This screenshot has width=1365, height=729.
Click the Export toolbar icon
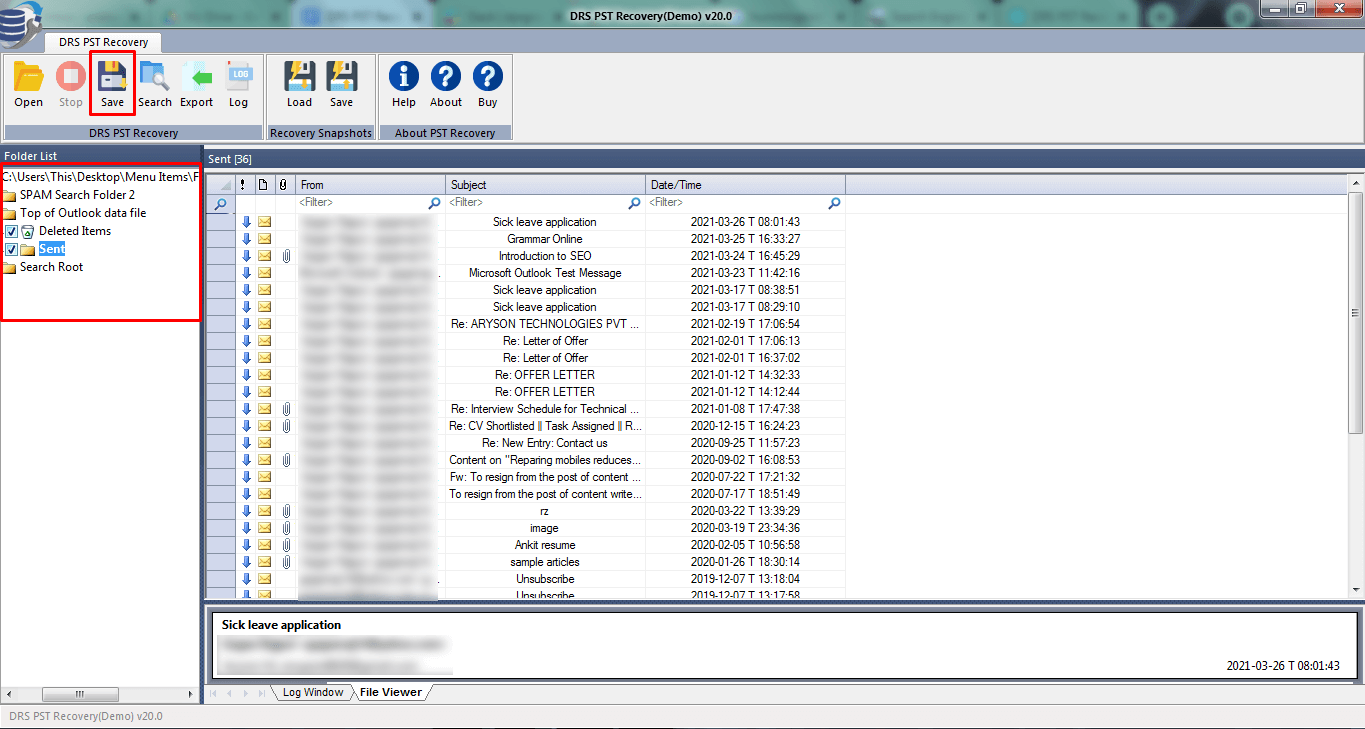click(197, 84)
